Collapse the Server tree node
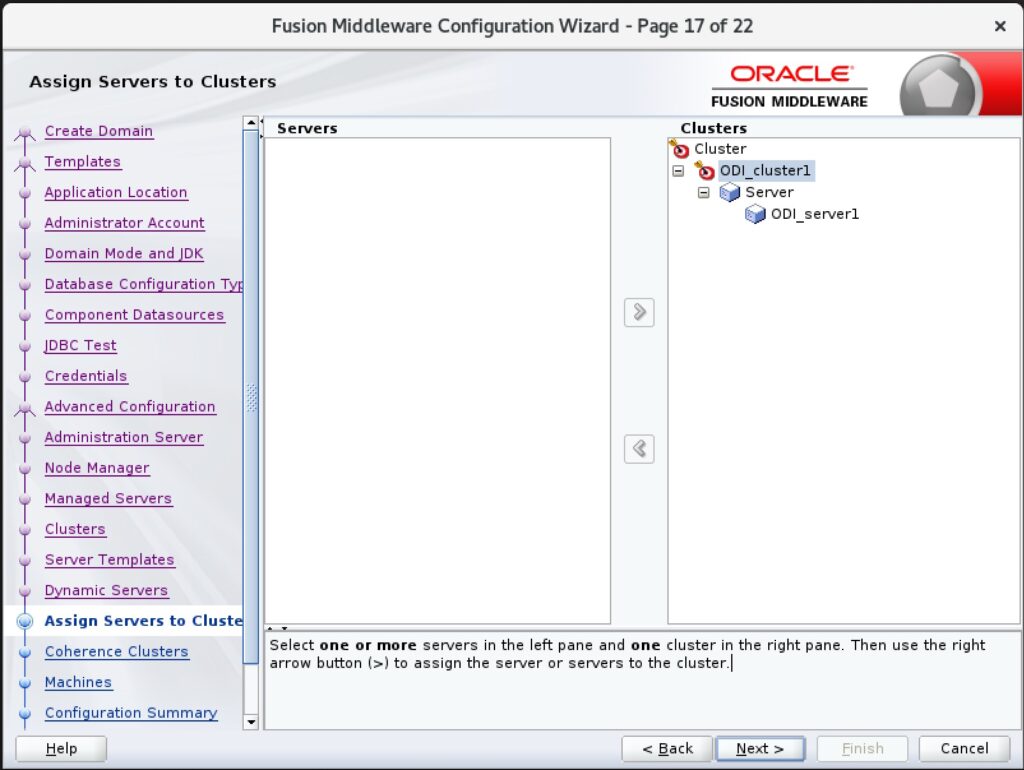The width and height of the screenshot is (1024, 770). point(703,193)
